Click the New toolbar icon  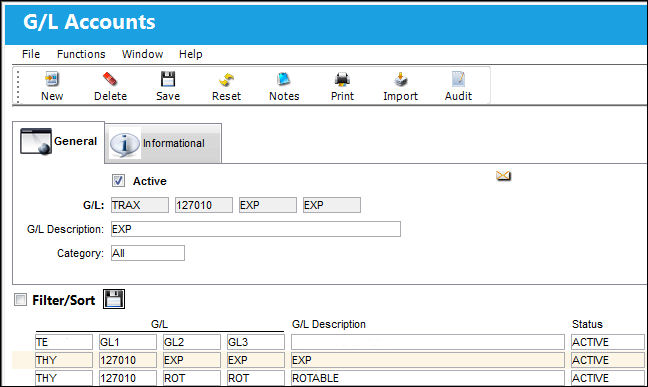coord(52,79)
